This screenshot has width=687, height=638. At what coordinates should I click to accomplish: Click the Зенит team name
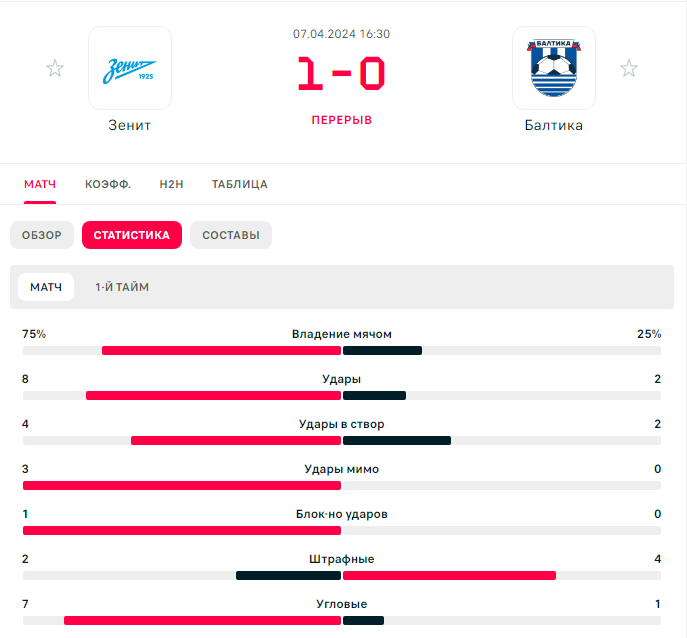pos(130,125)
